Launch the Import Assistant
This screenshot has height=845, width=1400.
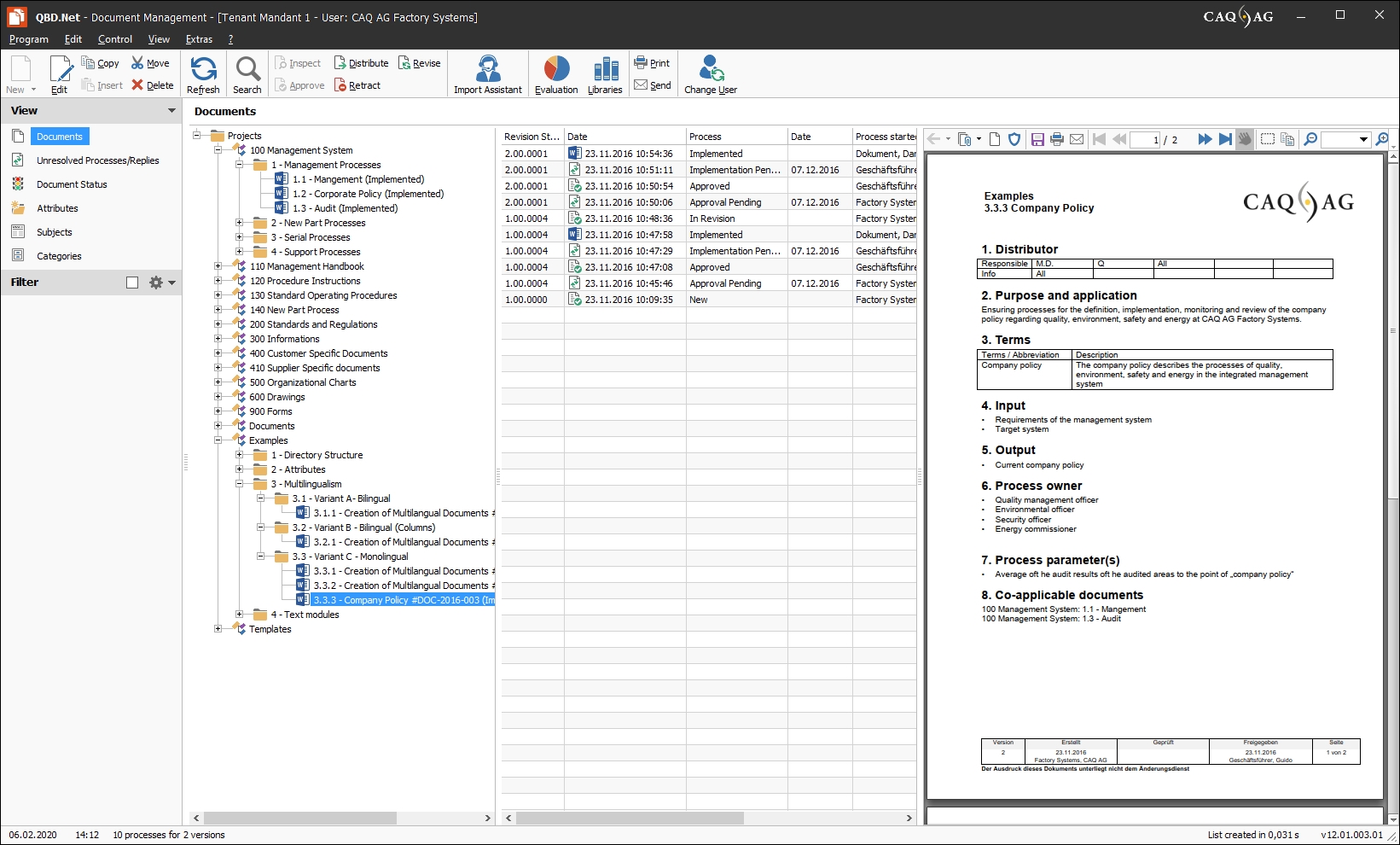coord(487,70)
